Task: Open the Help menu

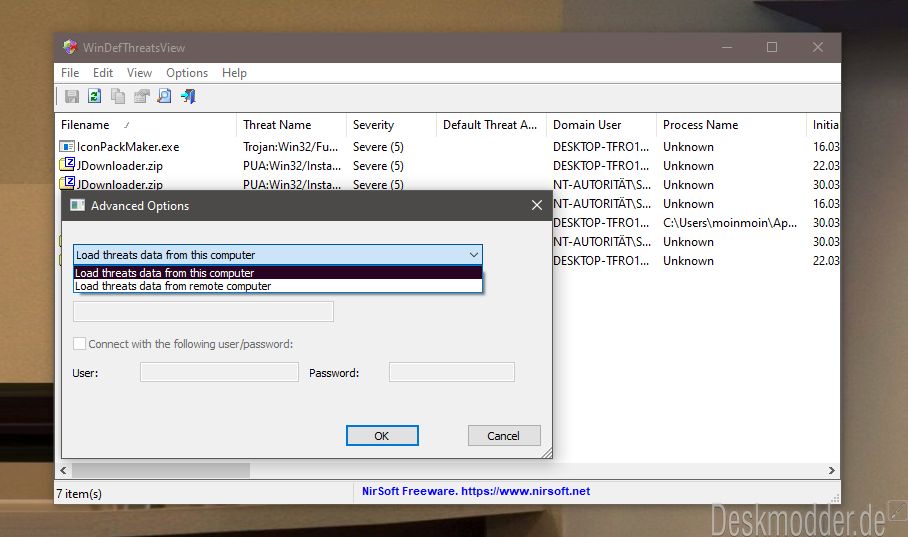Action: click(x=235, y=73)
